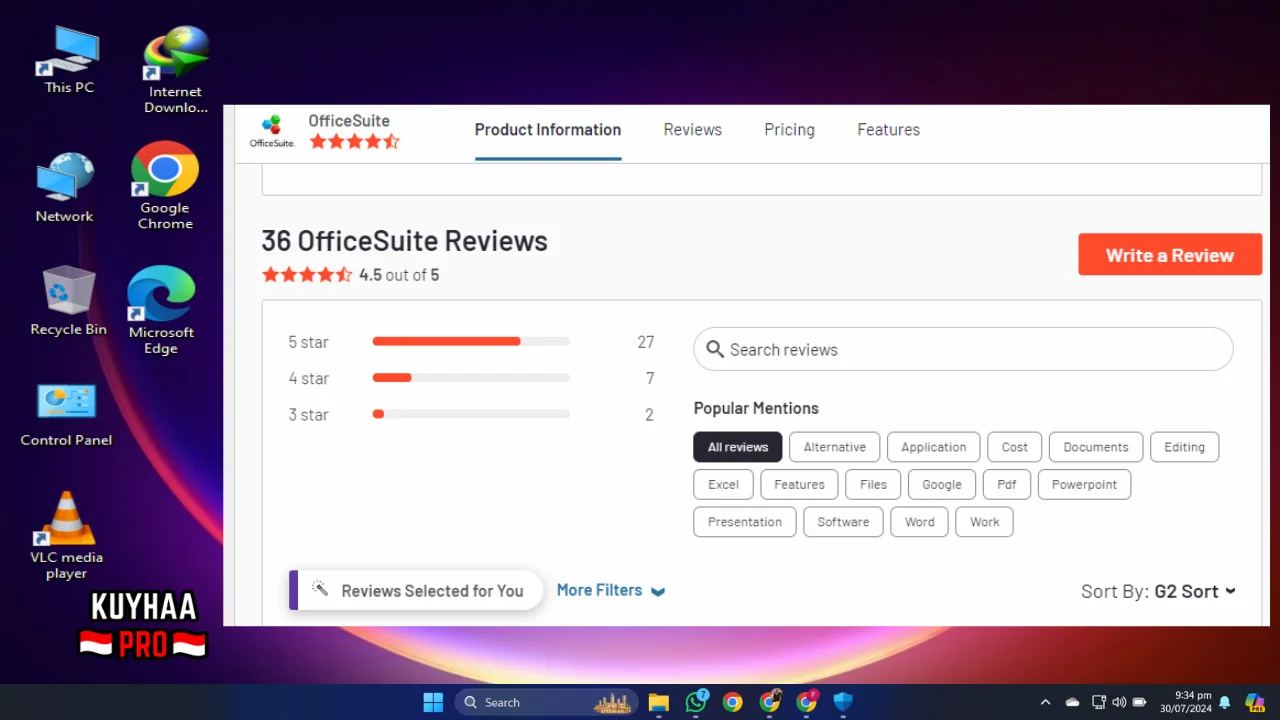
Task: Select the Word mention chip
Action: (x=920, y=522)
